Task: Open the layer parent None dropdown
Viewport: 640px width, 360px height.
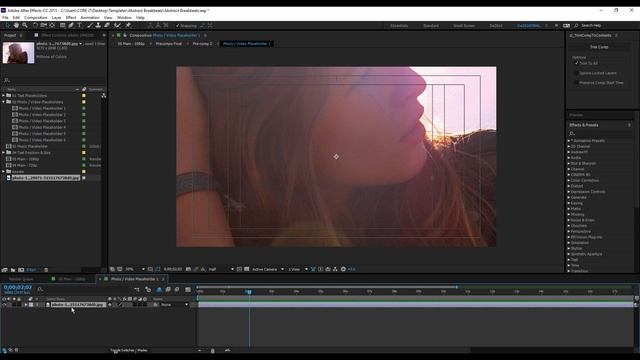Action: 174,304
